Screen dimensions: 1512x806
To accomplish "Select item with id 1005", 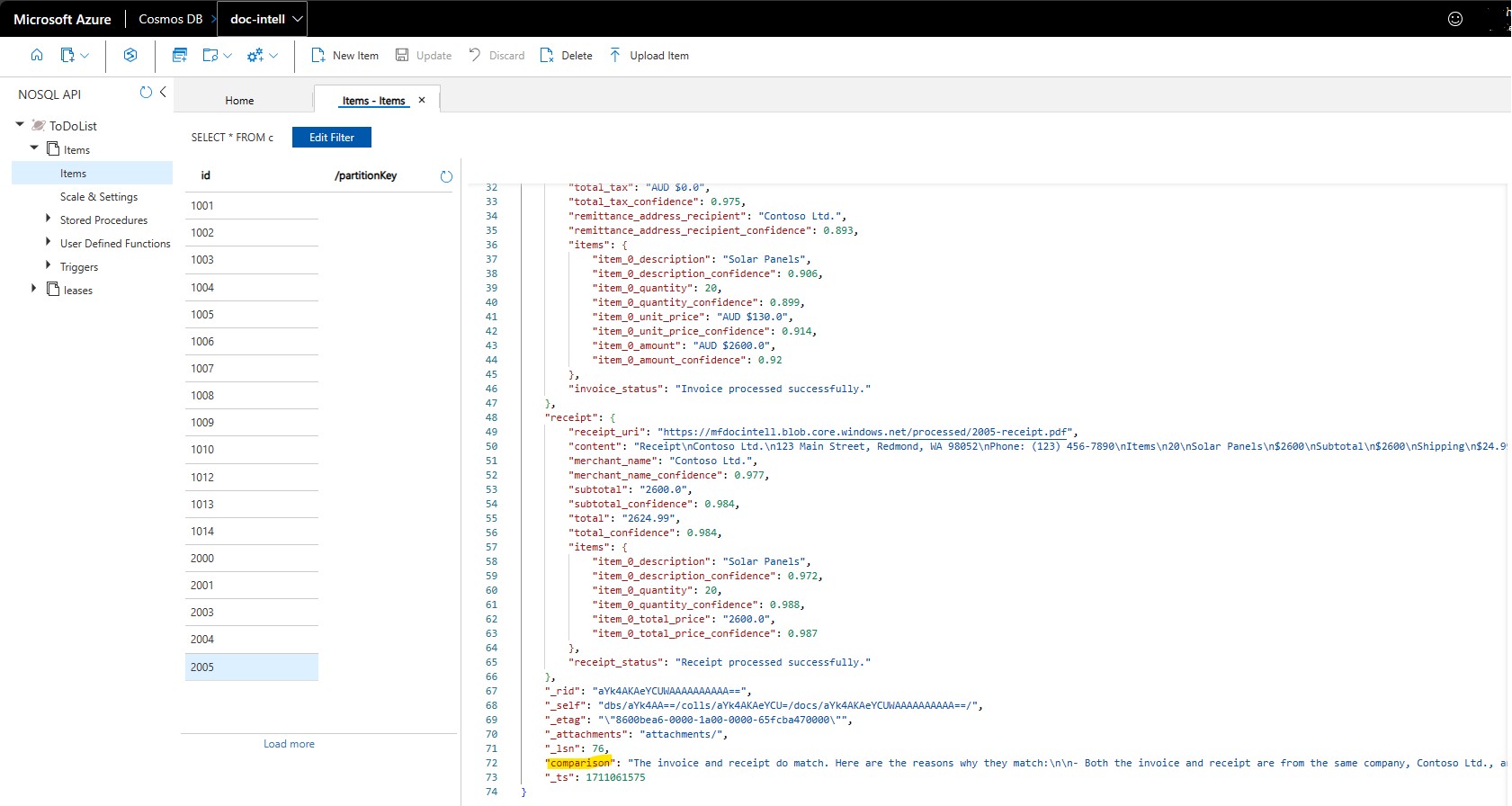I will click(252, 314).
